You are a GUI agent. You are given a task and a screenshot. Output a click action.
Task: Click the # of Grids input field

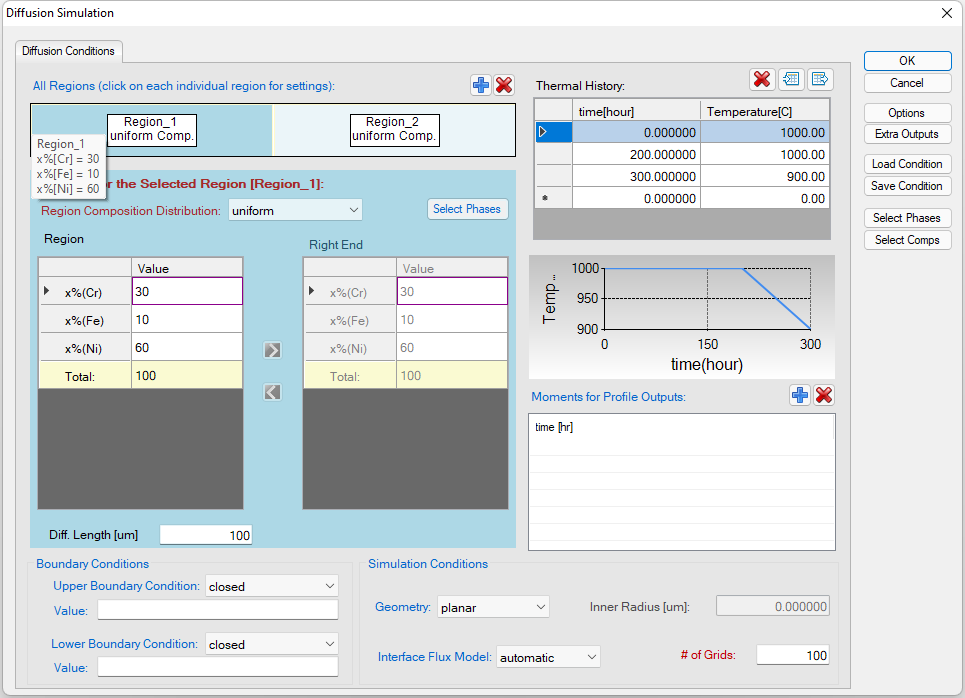[x=793, y=655]
